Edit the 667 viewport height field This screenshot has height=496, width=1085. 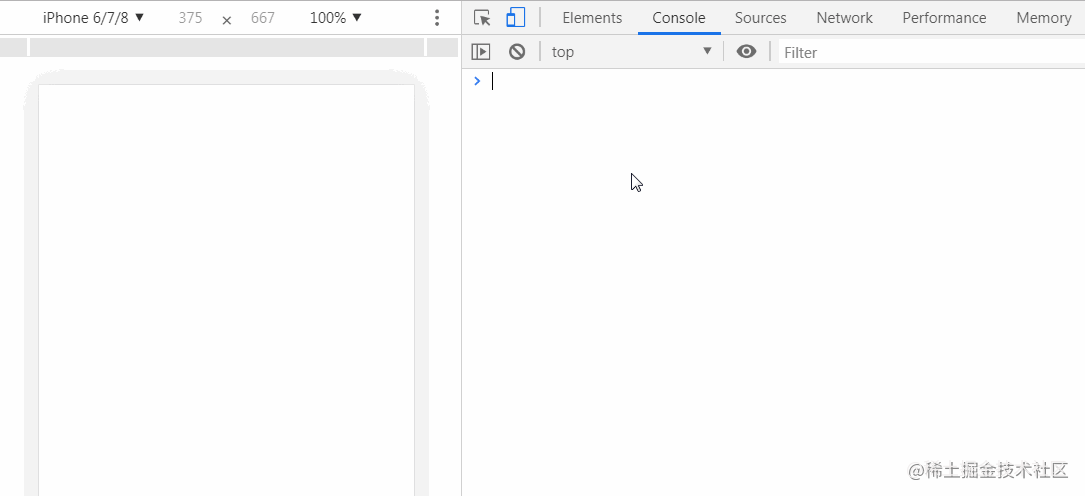(x=263, y=18)
